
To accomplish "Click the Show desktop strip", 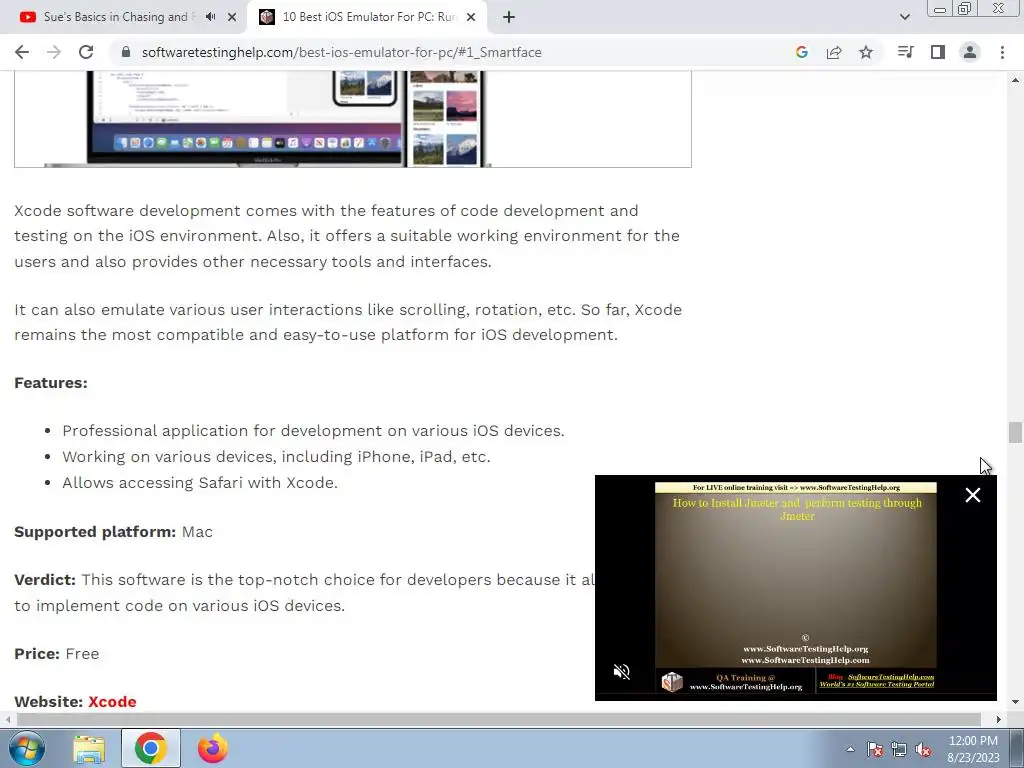I will [x=1017, y=748].
